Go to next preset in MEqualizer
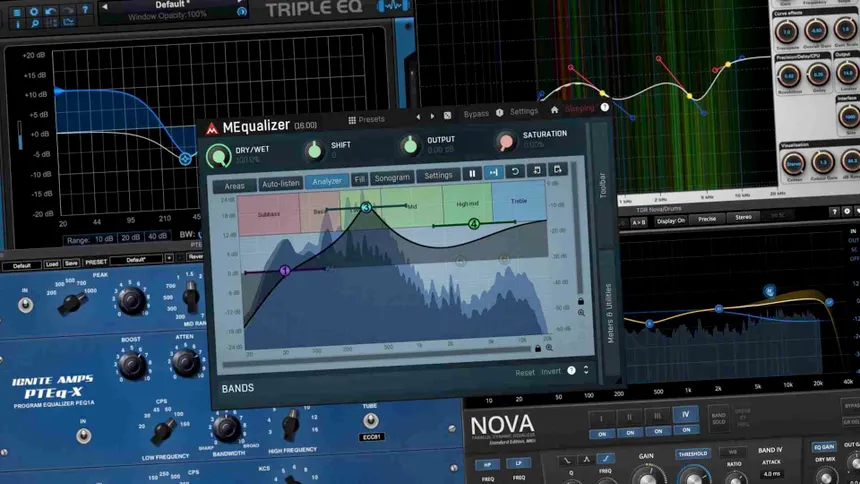The width and height of the screenshot is (860, 484). click(432, 116)
